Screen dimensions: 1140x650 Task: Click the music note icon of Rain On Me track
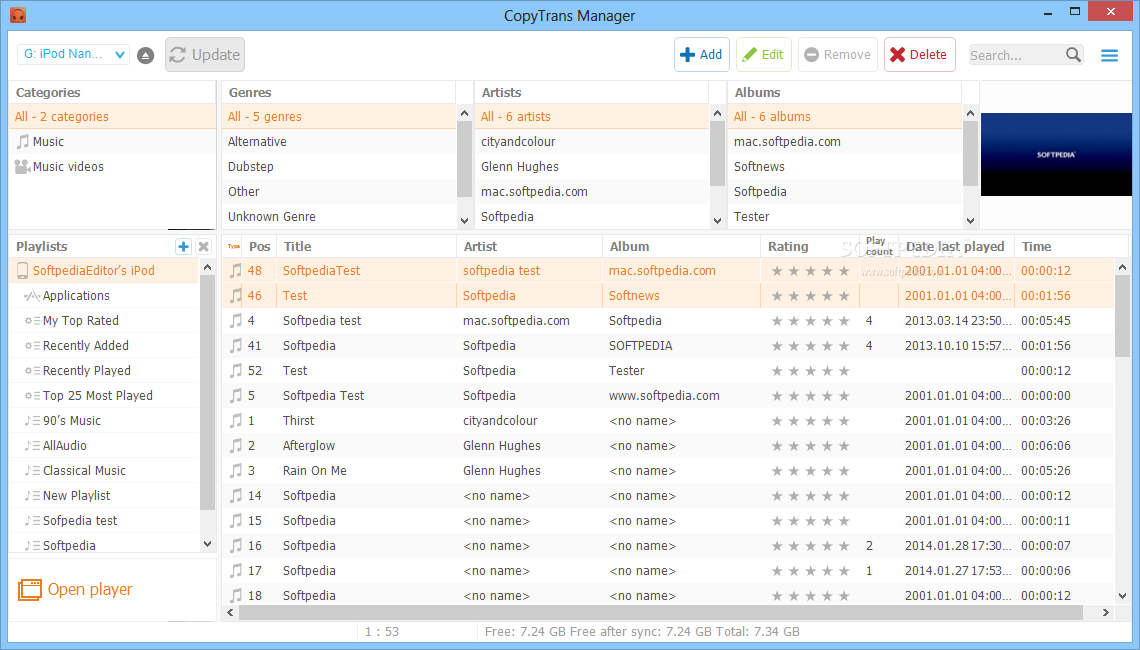pyautogui.click(x=236, y=470)
